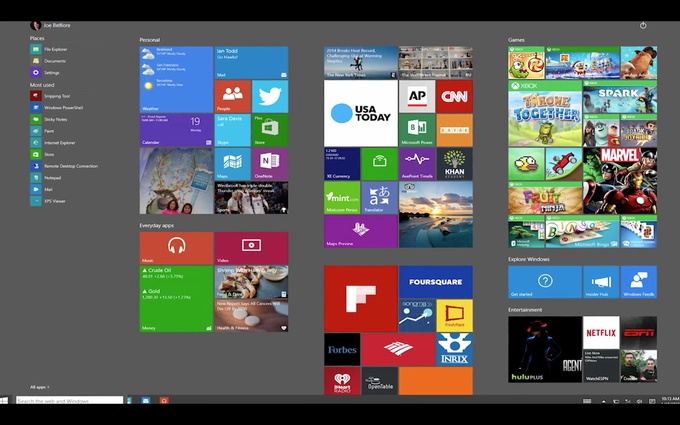Launch Internet Explorer from Most used
680x425 pixels.
[x=52, y=143]
